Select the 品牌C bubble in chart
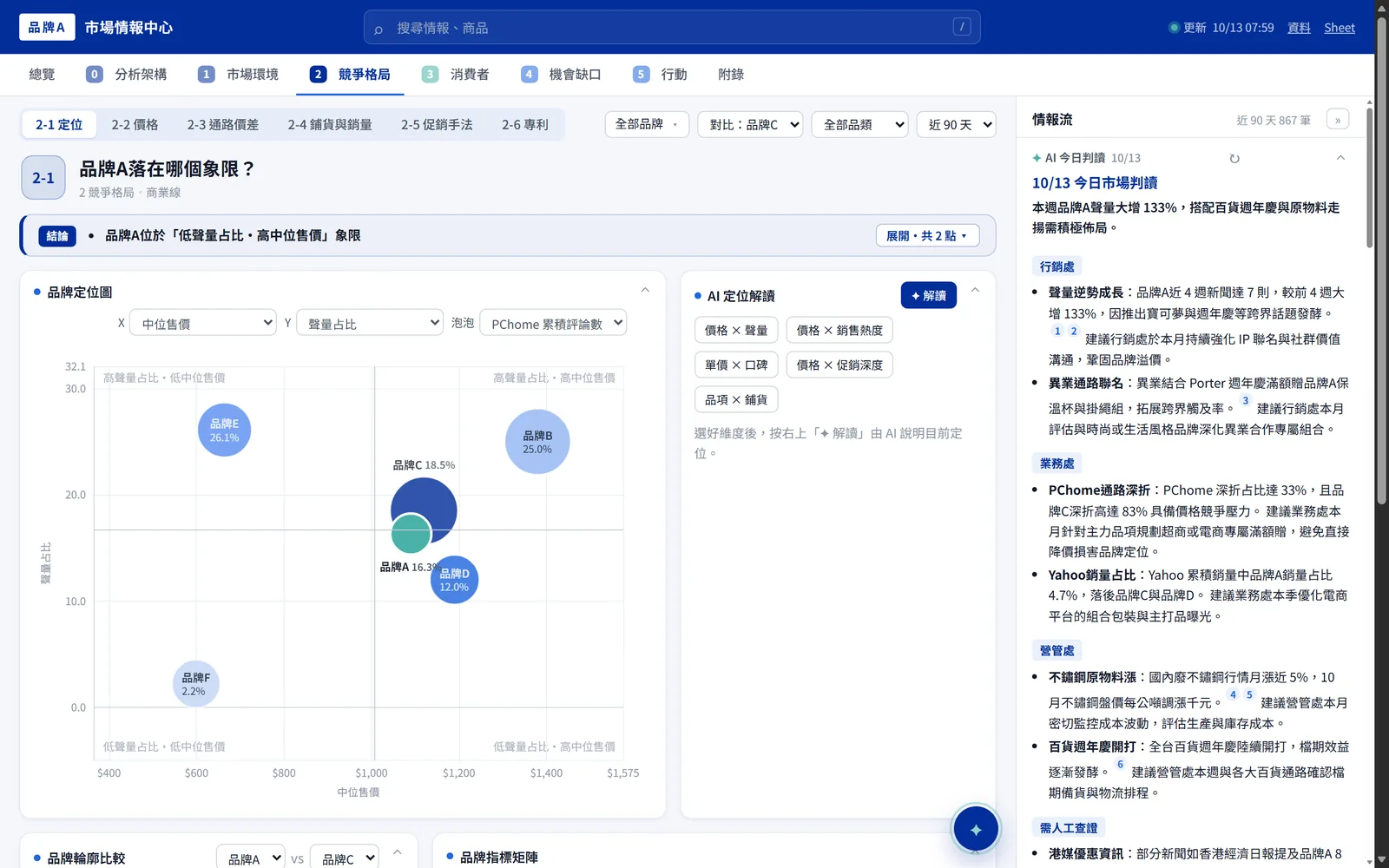 [430, 499]
